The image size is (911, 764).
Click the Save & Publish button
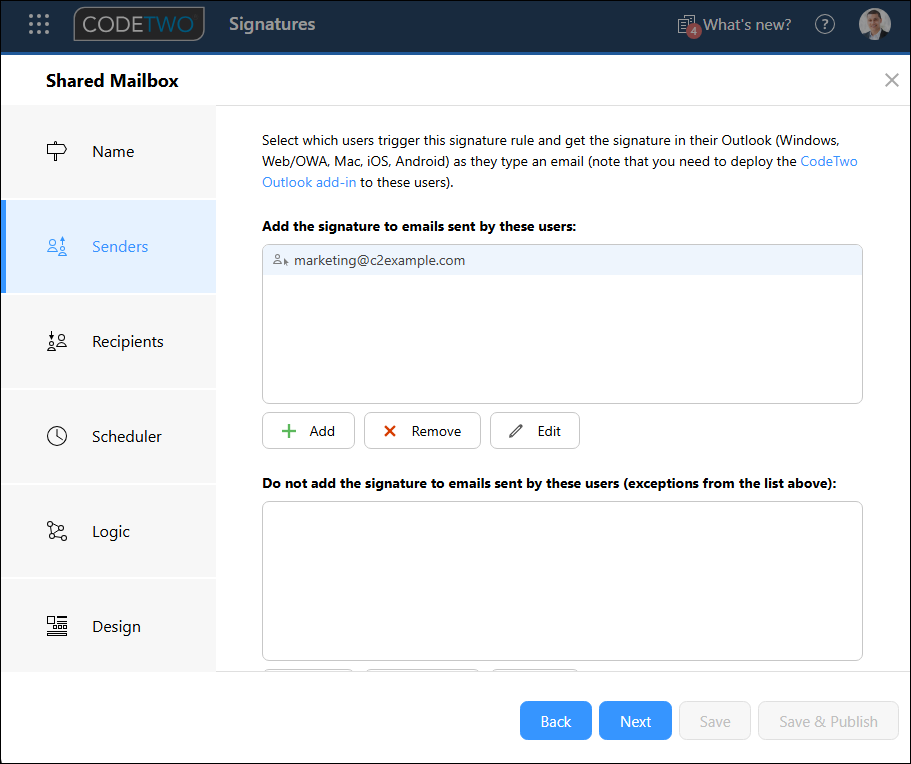click(x=828, y=721)
